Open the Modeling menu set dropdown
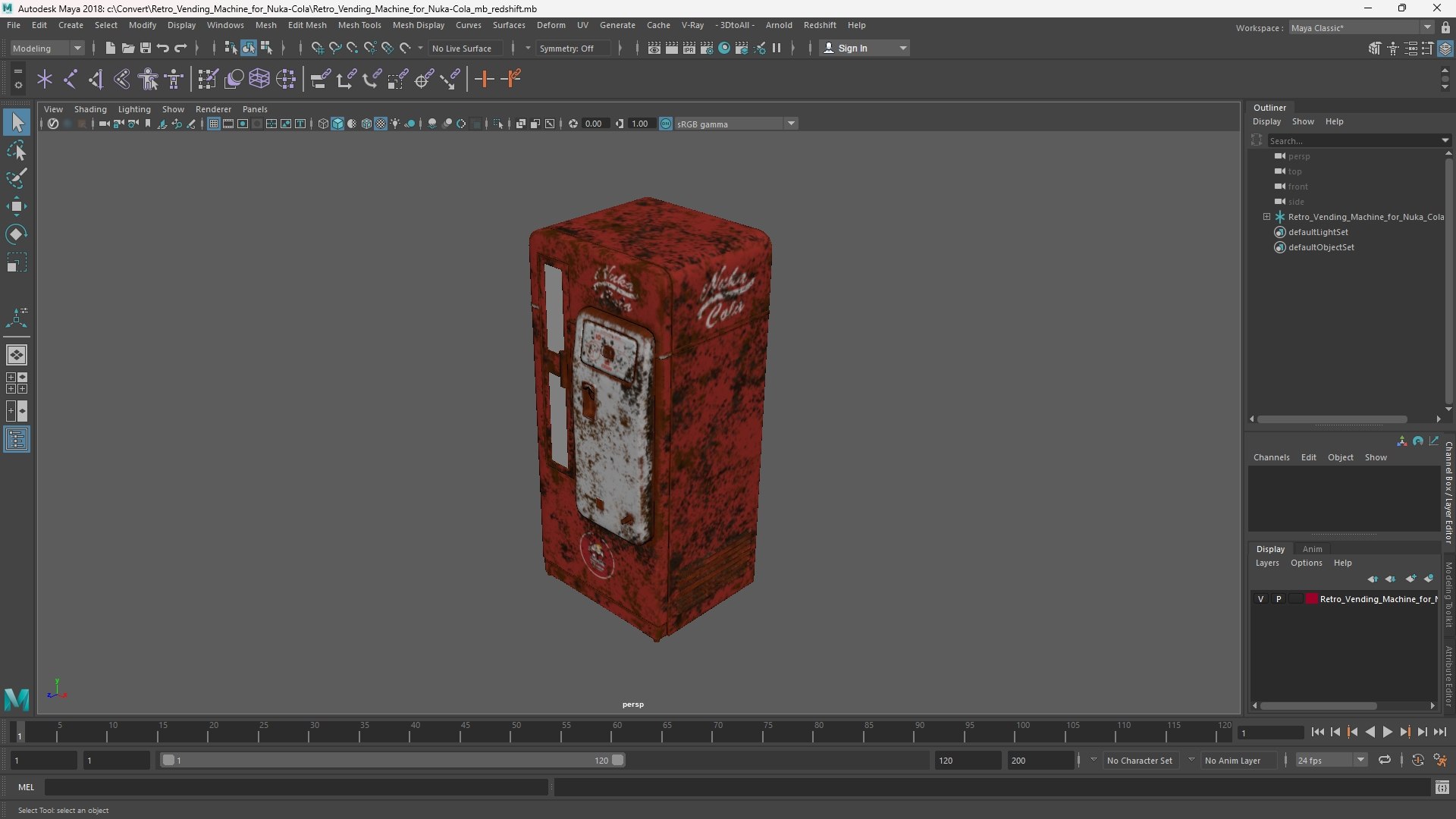The width and height of the screenshot is (1456, 819). [x=48, y=48]
